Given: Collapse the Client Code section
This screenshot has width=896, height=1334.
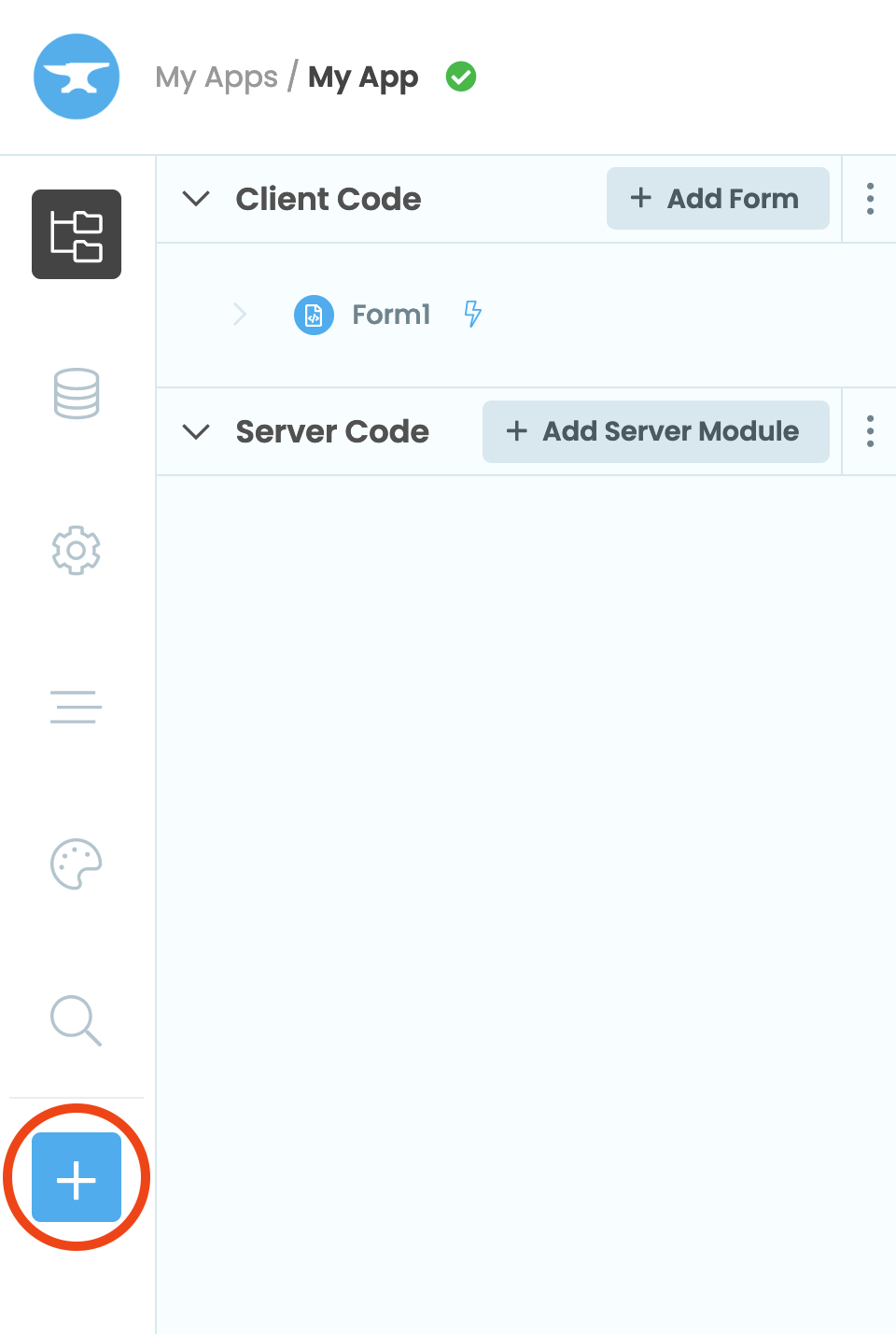Looking at the screenshot, I should [196, 198].
